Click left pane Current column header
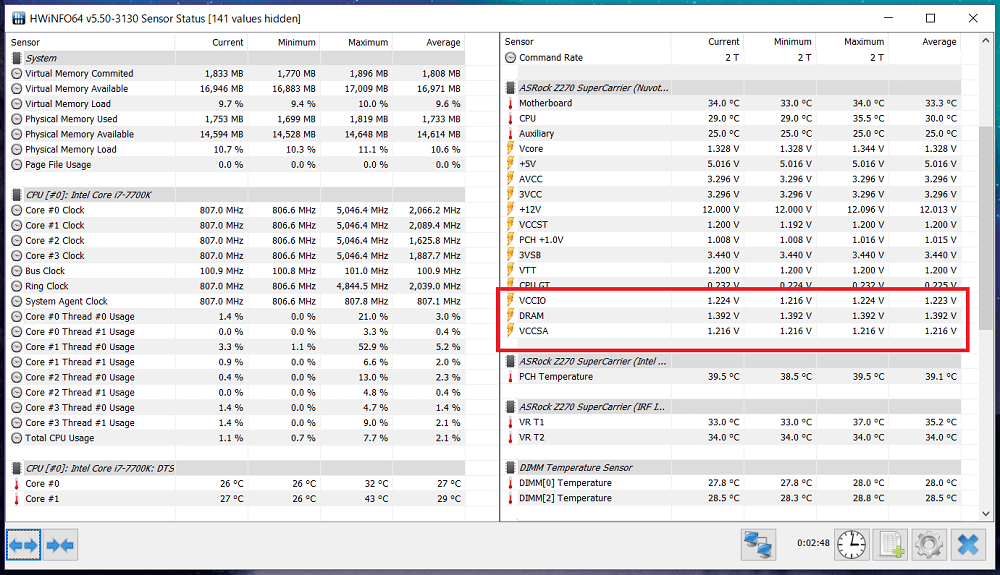This screenshot has height=575, width=1000. click(211, 42)
